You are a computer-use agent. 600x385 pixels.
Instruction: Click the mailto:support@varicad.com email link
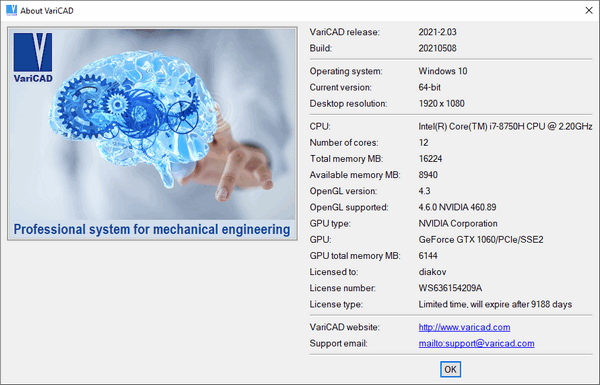[476, 343]
